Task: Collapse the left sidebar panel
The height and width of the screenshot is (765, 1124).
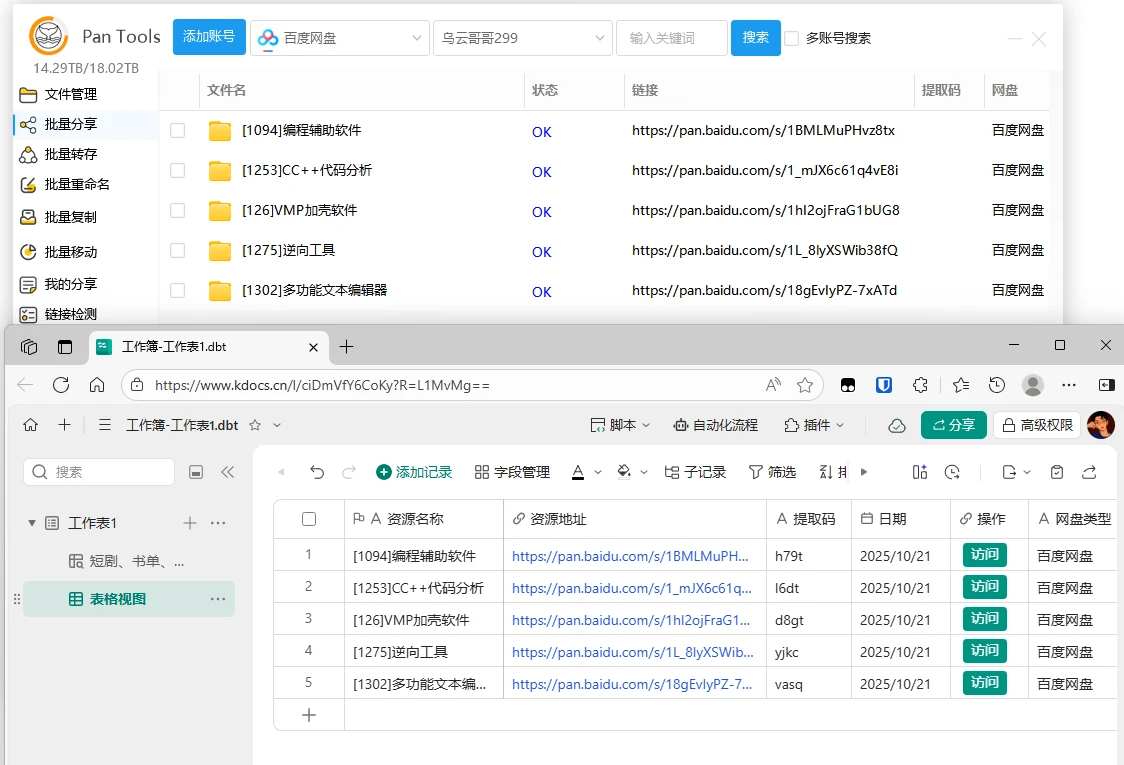Action: tap(227, 472)
